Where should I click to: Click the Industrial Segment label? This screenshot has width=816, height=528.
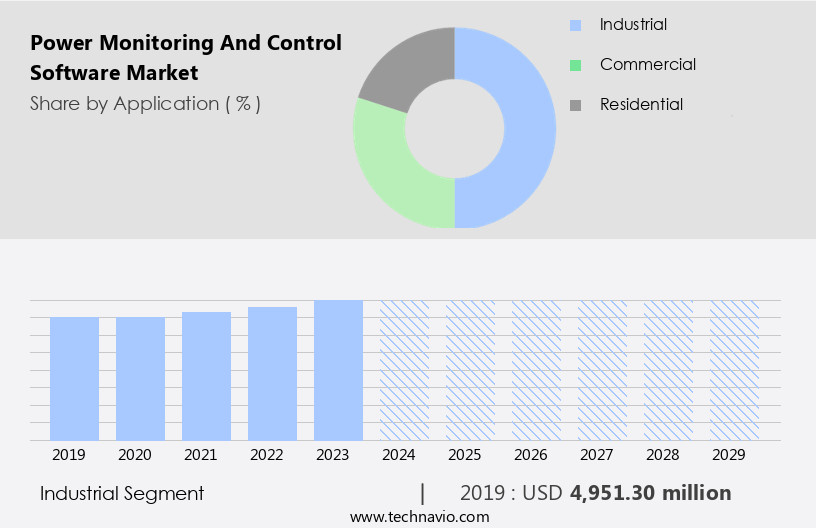click(x=122, y=493)
